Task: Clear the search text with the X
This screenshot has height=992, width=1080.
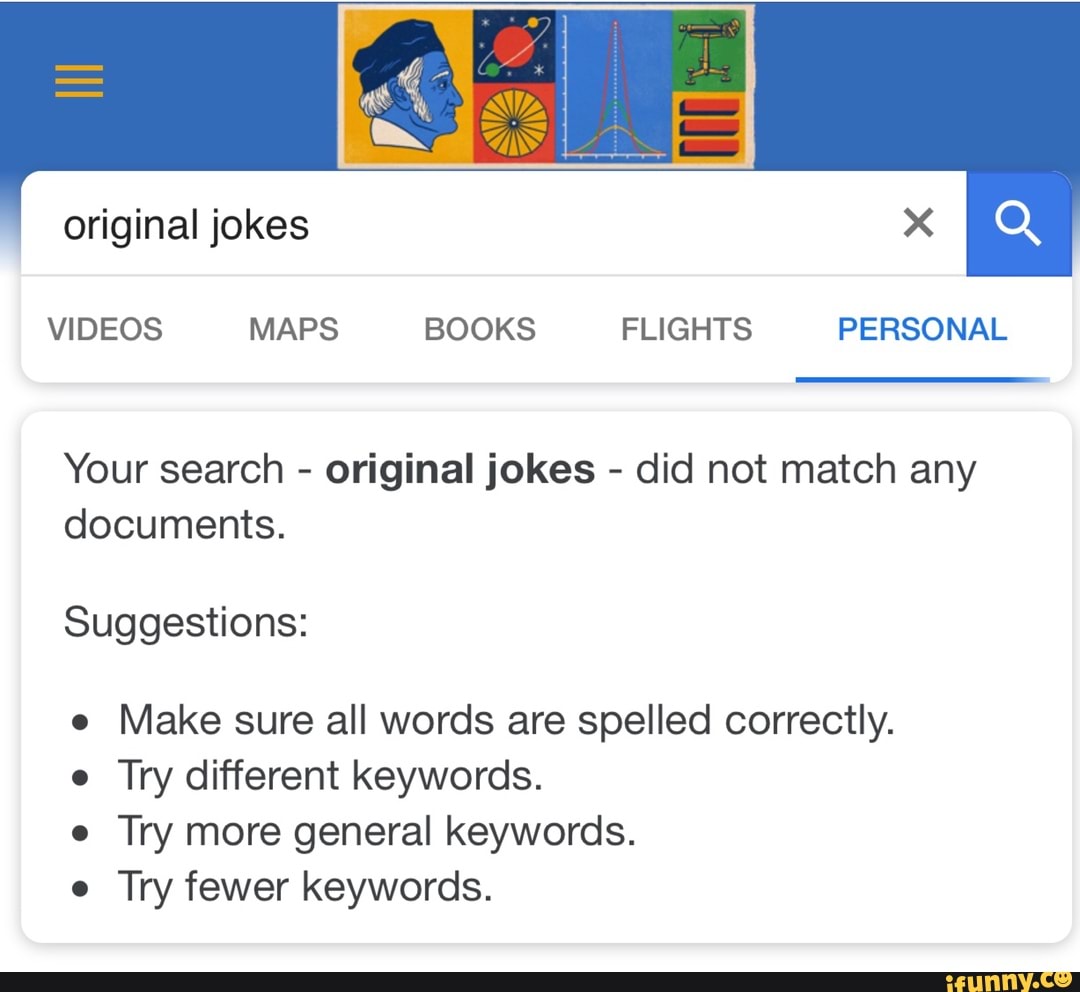Action: click(x=917, y=224)
